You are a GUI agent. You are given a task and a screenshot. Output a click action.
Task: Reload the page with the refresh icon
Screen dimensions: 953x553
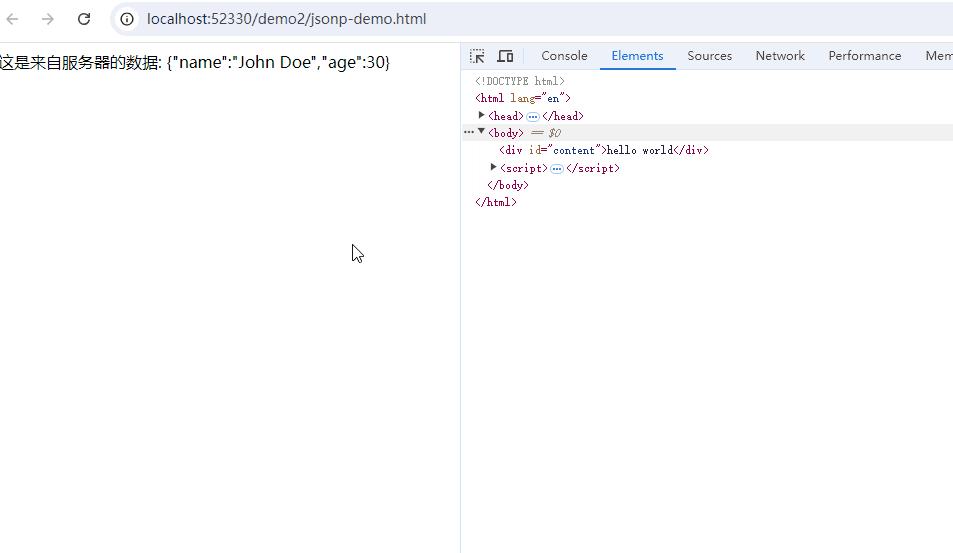[84, 19]
